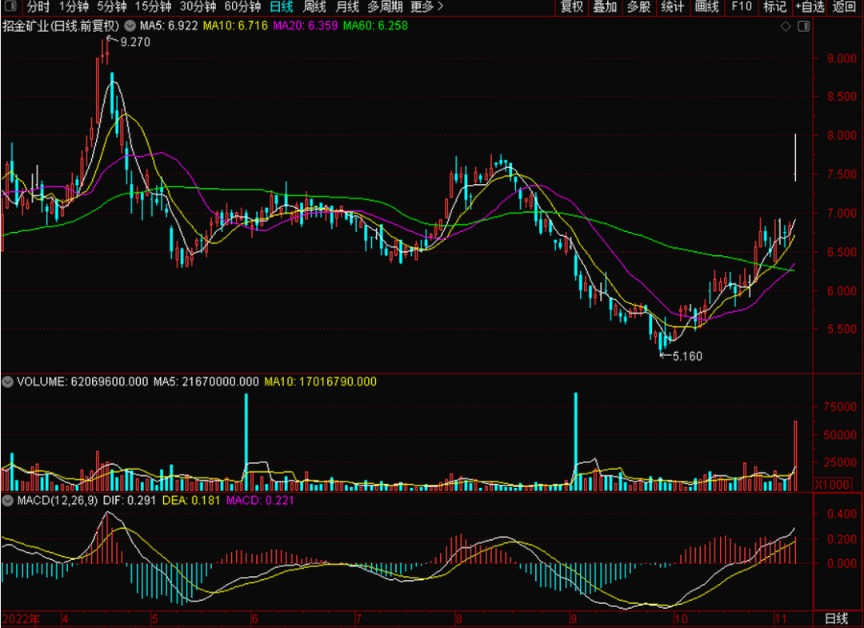Select the 分时 intraday tab
This screenshot has width=864, height=628.
38,7
